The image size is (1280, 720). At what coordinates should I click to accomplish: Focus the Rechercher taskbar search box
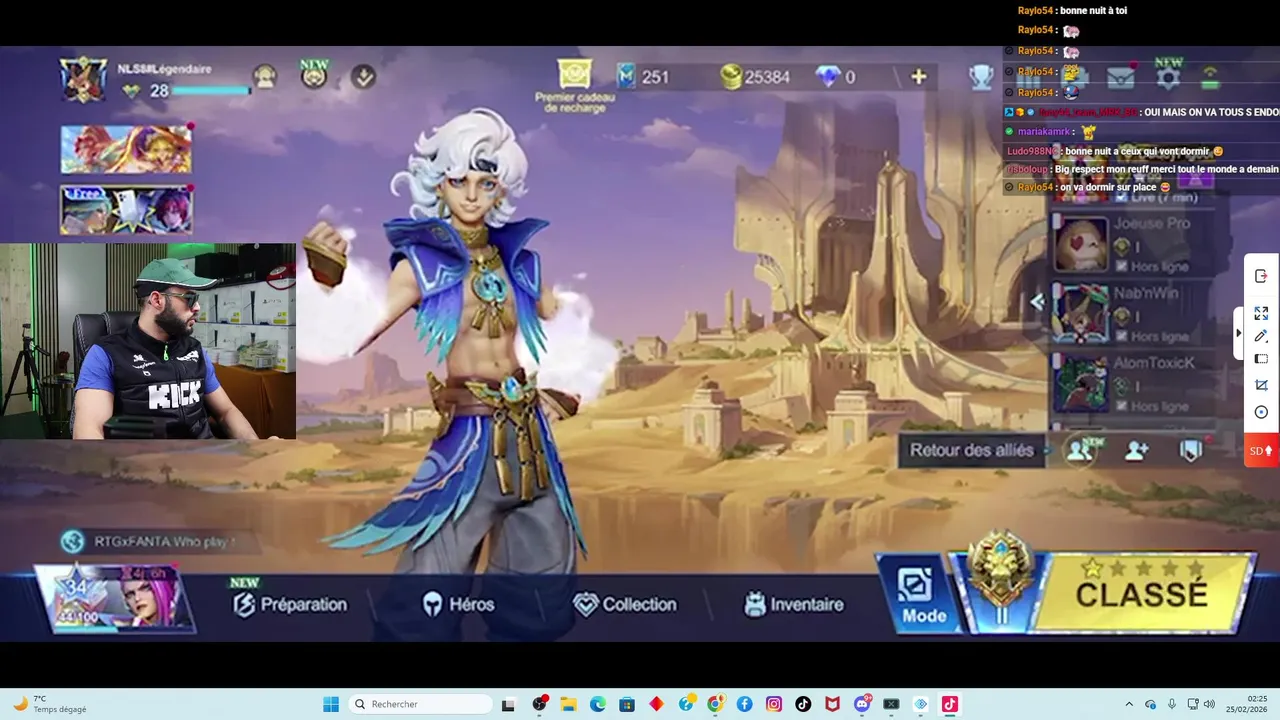click(x=421, y=704)
